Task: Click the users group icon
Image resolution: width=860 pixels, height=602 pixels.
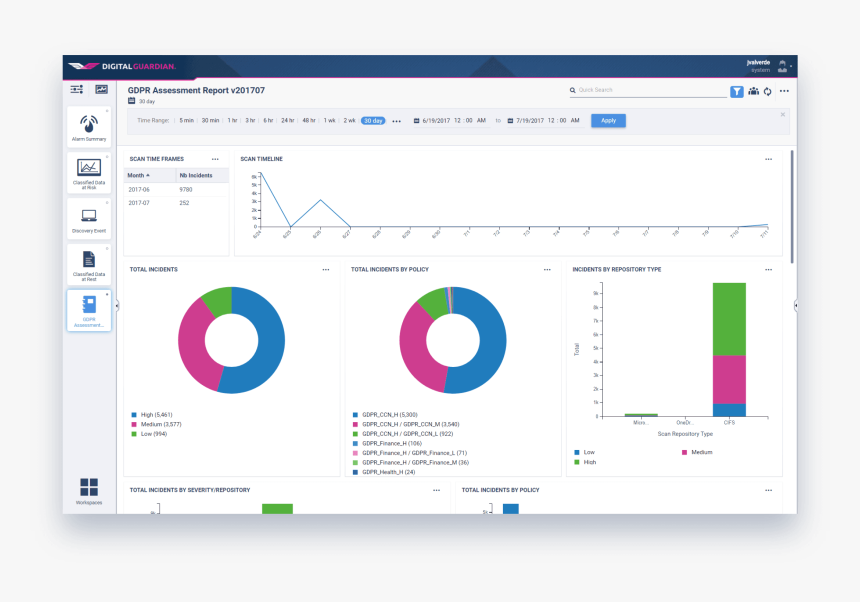Action: coord(754,92)
